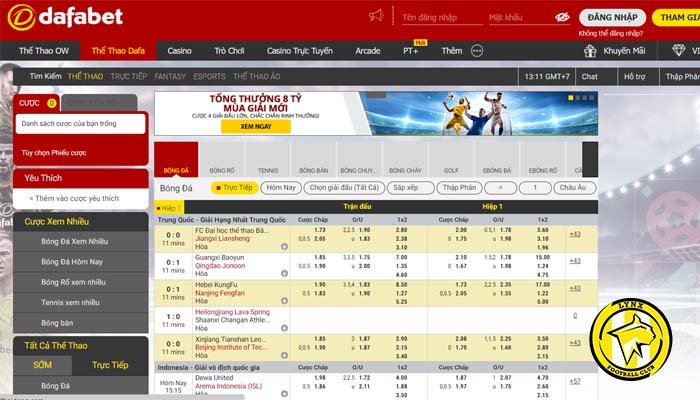
Task: Select the BÓNG ĐÁ sport tab
Action: (x=176, y=160)
